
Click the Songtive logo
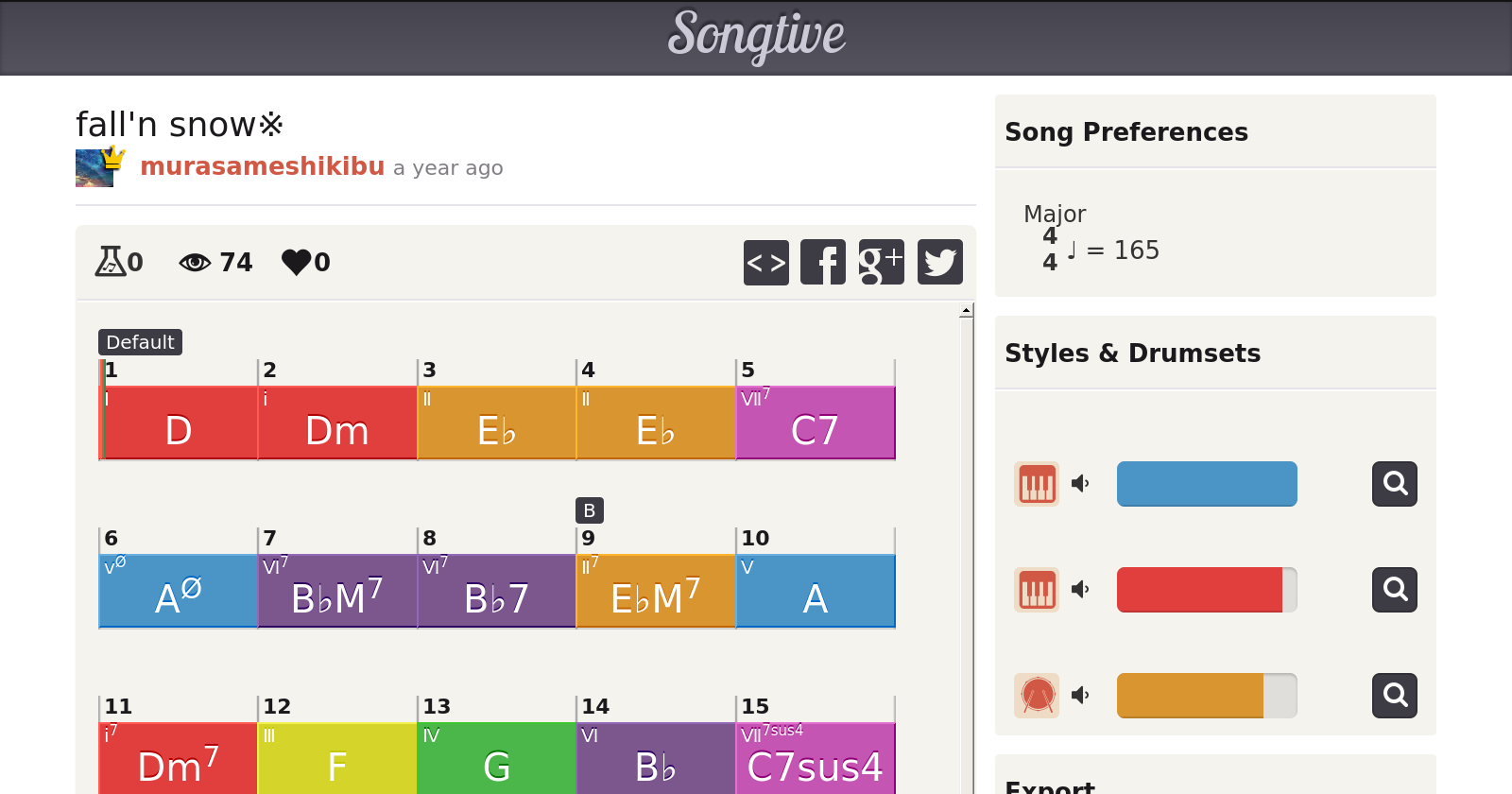756,36
